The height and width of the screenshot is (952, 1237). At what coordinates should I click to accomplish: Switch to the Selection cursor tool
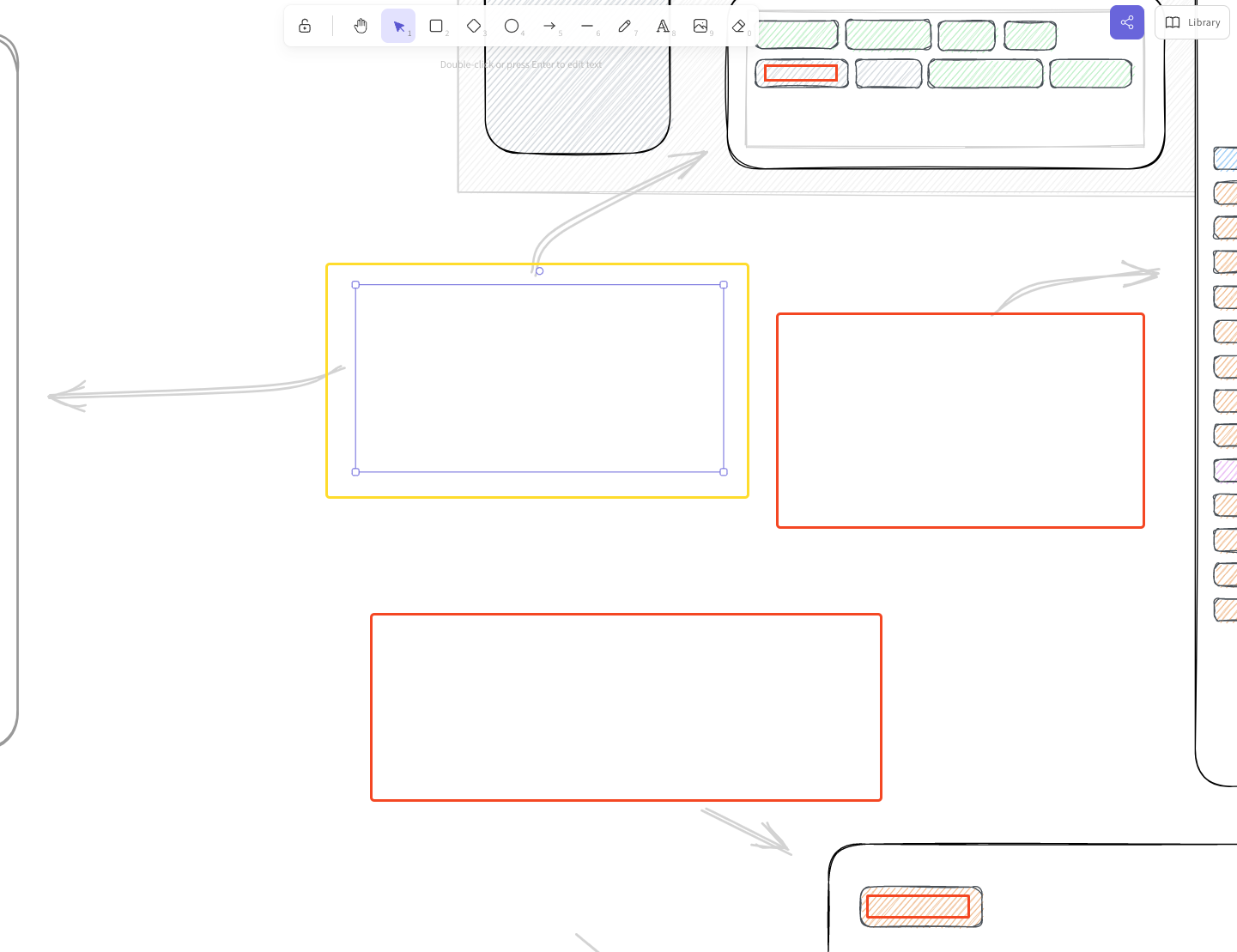pyautogui.click(x=397, y=26)
